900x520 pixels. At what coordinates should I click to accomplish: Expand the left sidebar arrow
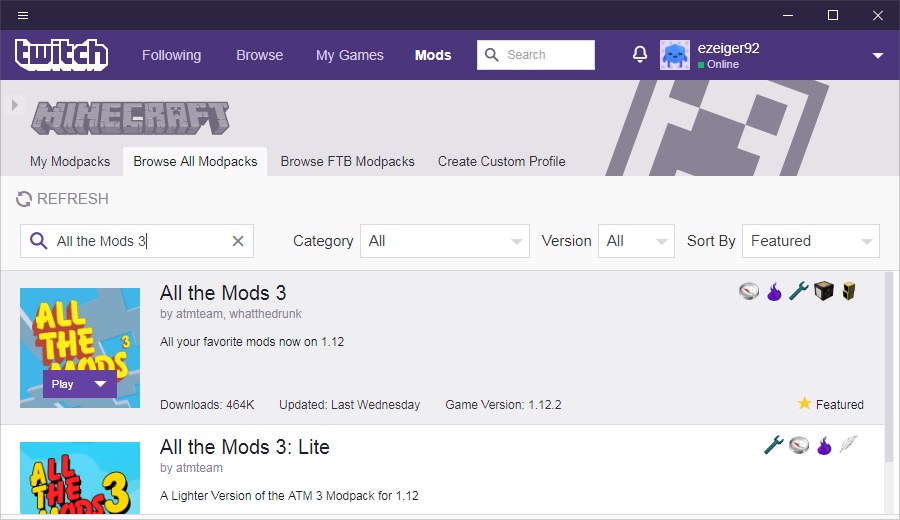click(x=15, y=105)
